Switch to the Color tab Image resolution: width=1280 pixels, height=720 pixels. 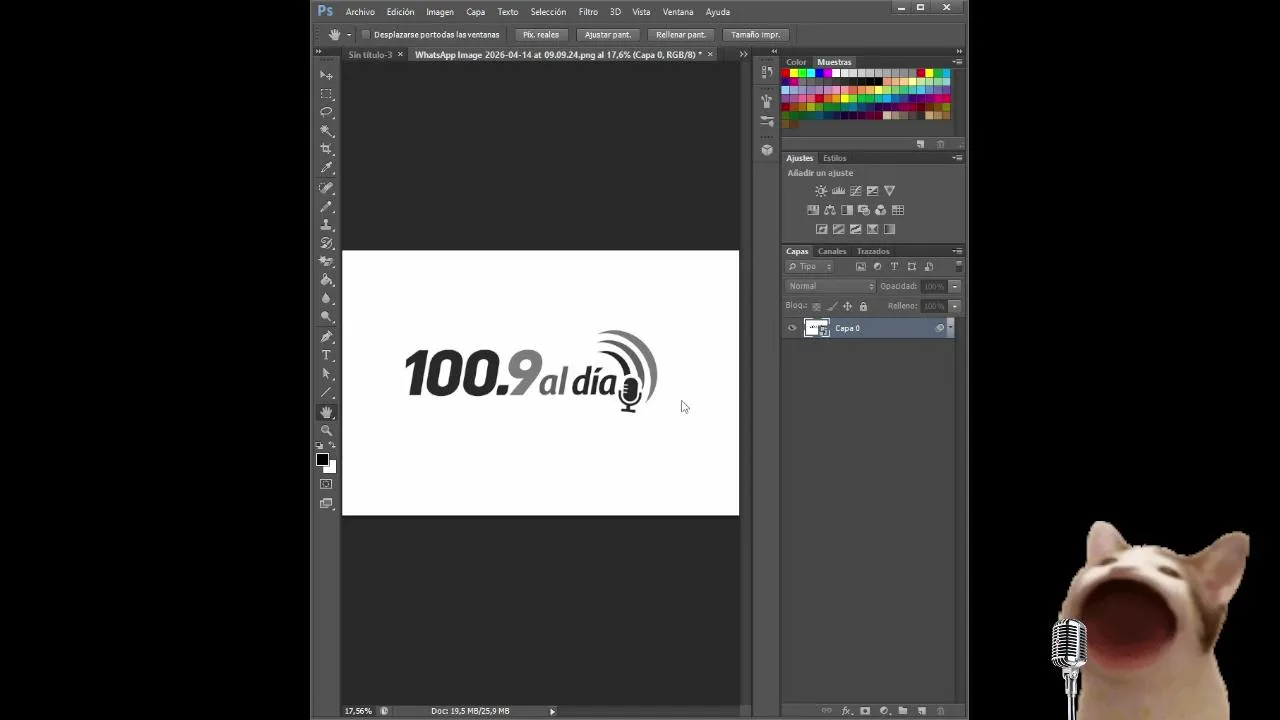(796, 62)
